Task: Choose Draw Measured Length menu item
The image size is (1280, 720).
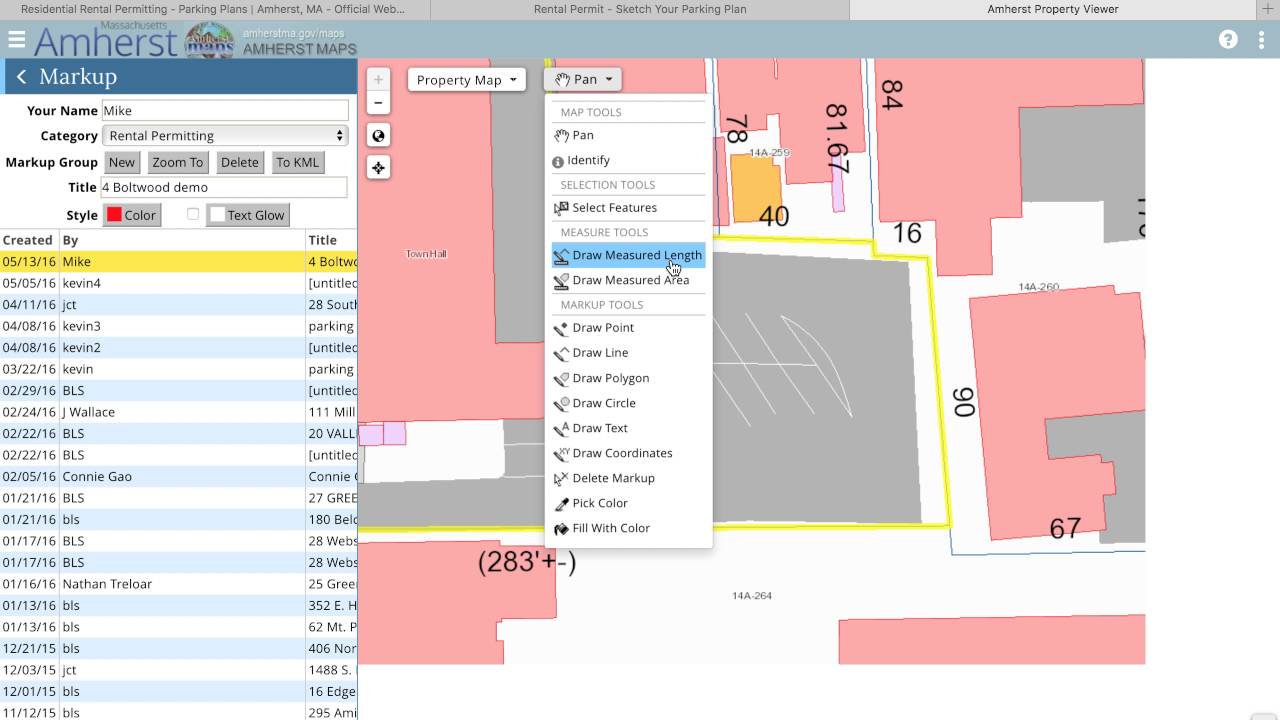Action: click(x=628, y=255)
